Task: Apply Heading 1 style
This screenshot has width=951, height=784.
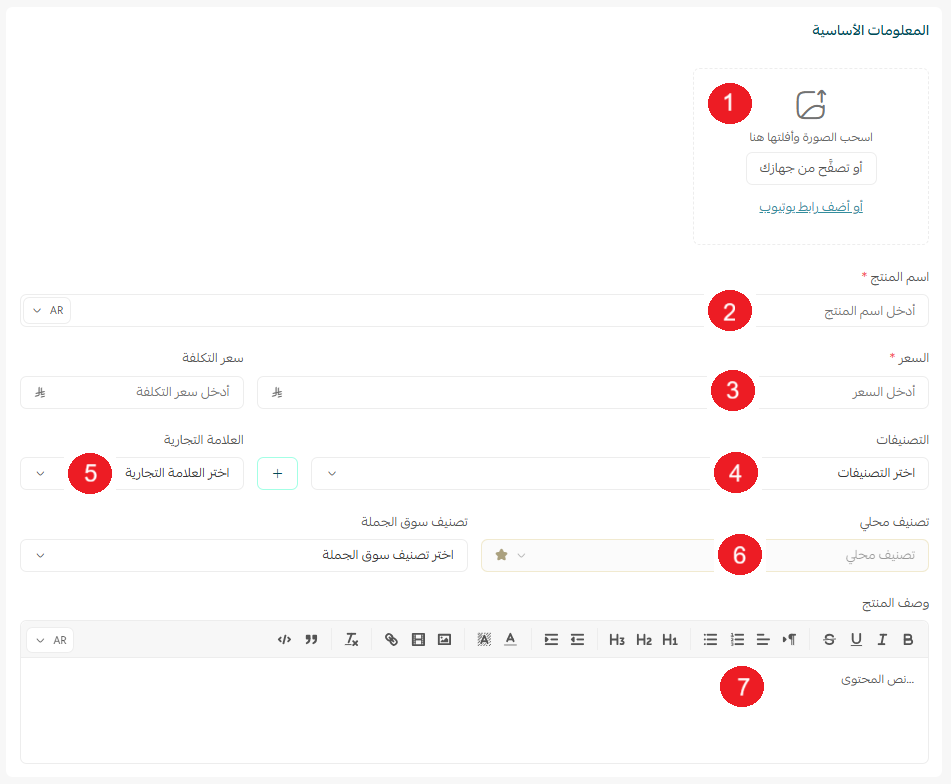Action: [671, 638]
